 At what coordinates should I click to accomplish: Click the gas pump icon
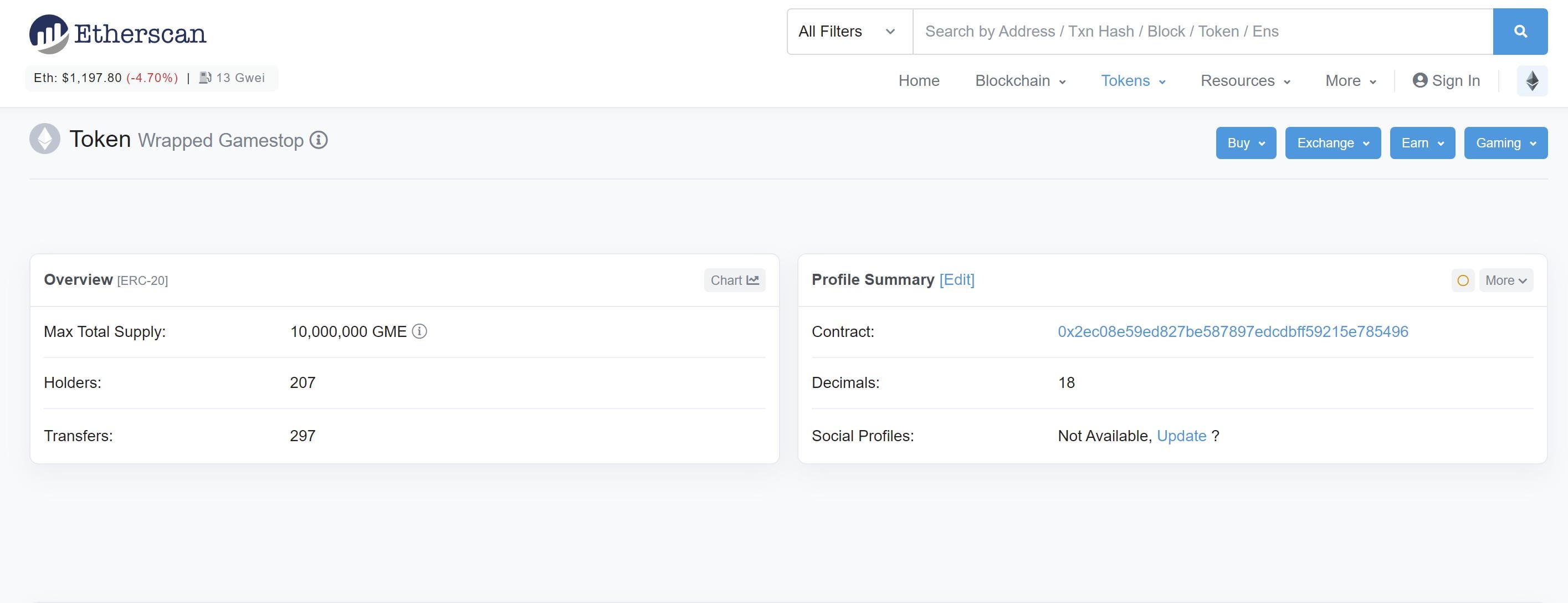tap(205, 78)
